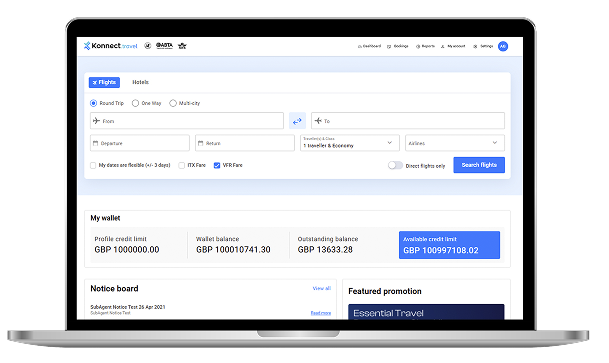
Task: Open the Airlines dropdown
Action: (x=455, y=143)
